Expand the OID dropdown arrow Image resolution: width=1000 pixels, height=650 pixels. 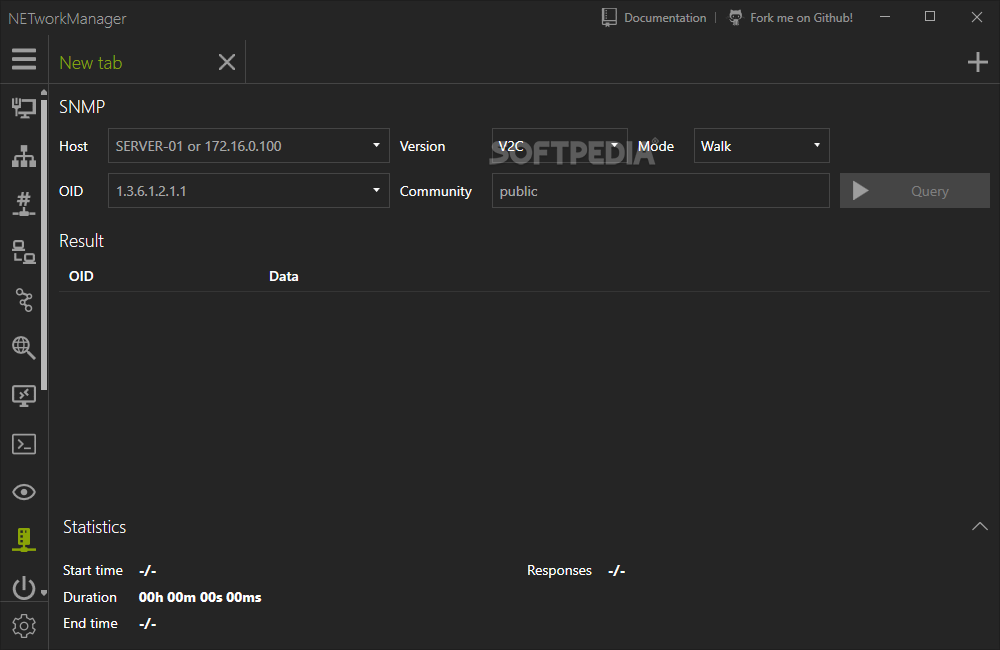click(376, 190)
